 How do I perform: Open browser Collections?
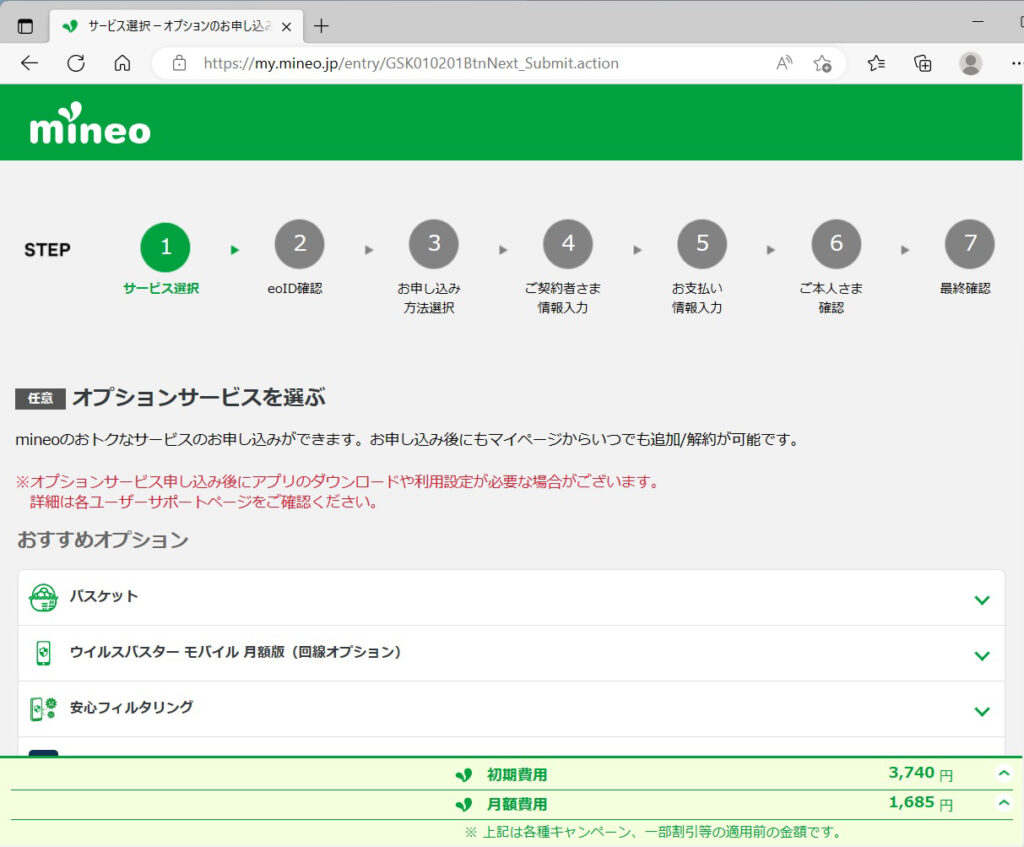(922, 63)
